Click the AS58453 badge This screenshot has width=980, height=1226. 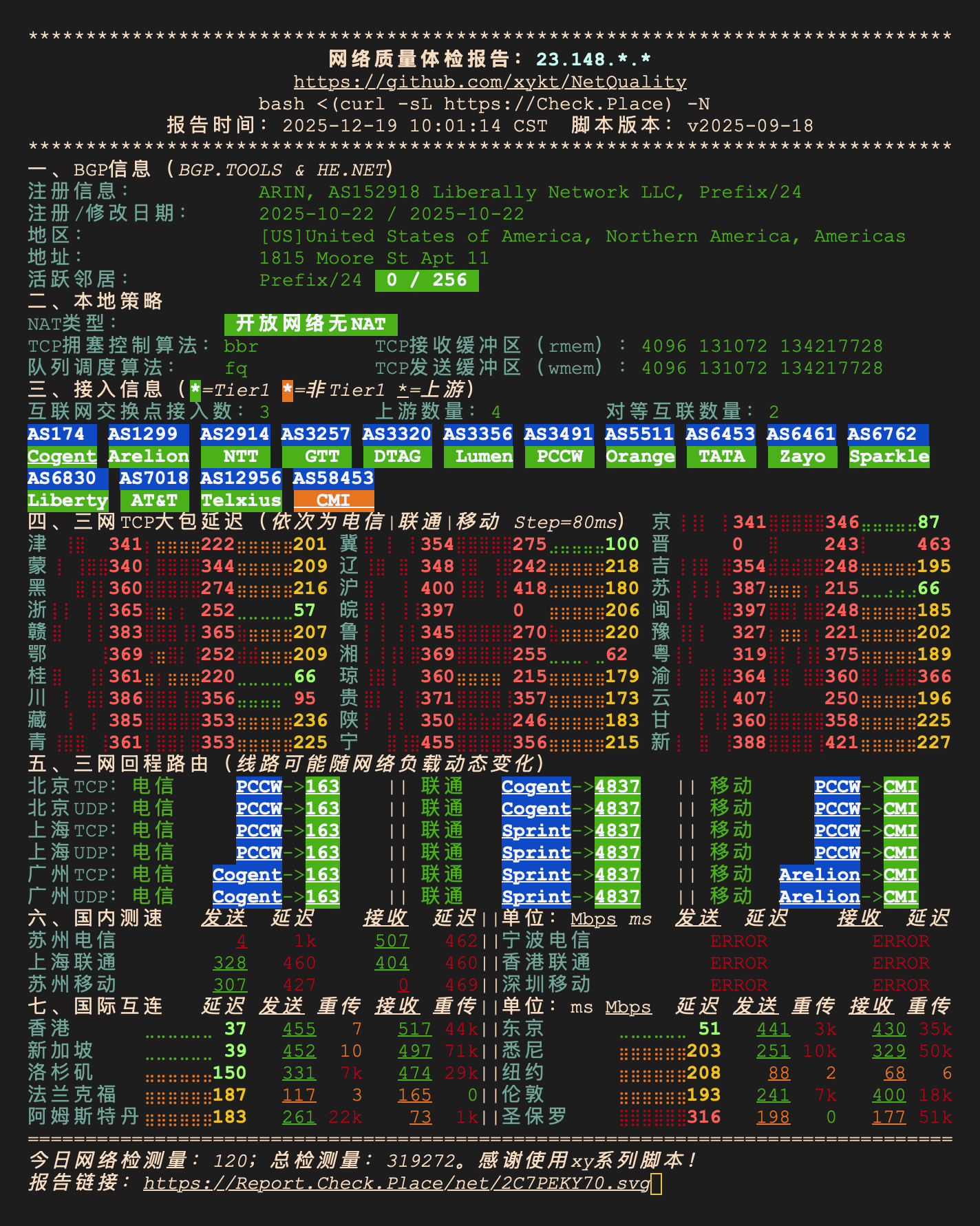point(333,478)
